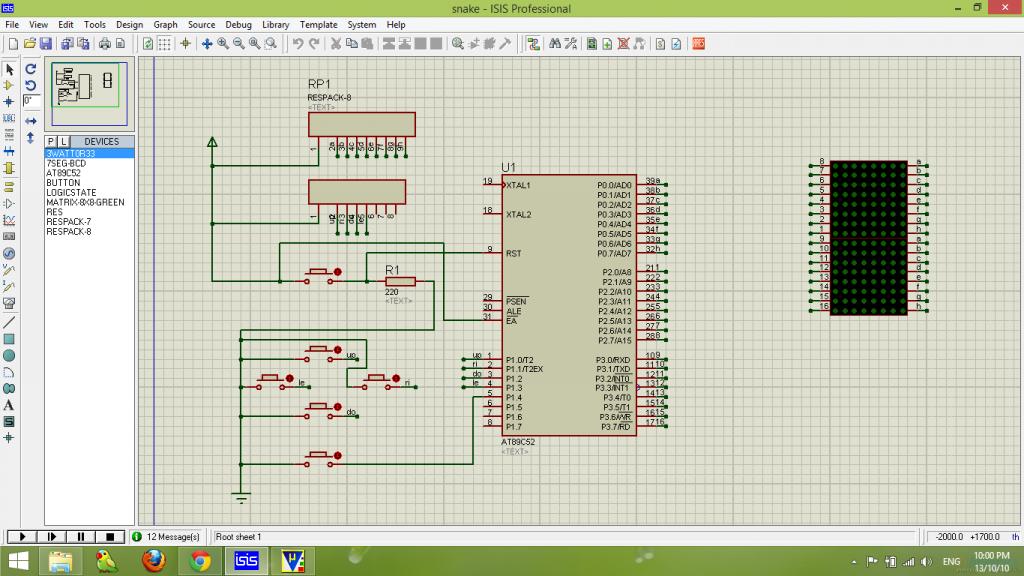Click the Print toolbar icon
This screenshot has width=1024, height=576.
pyautogui.click(x=104, y=44)
